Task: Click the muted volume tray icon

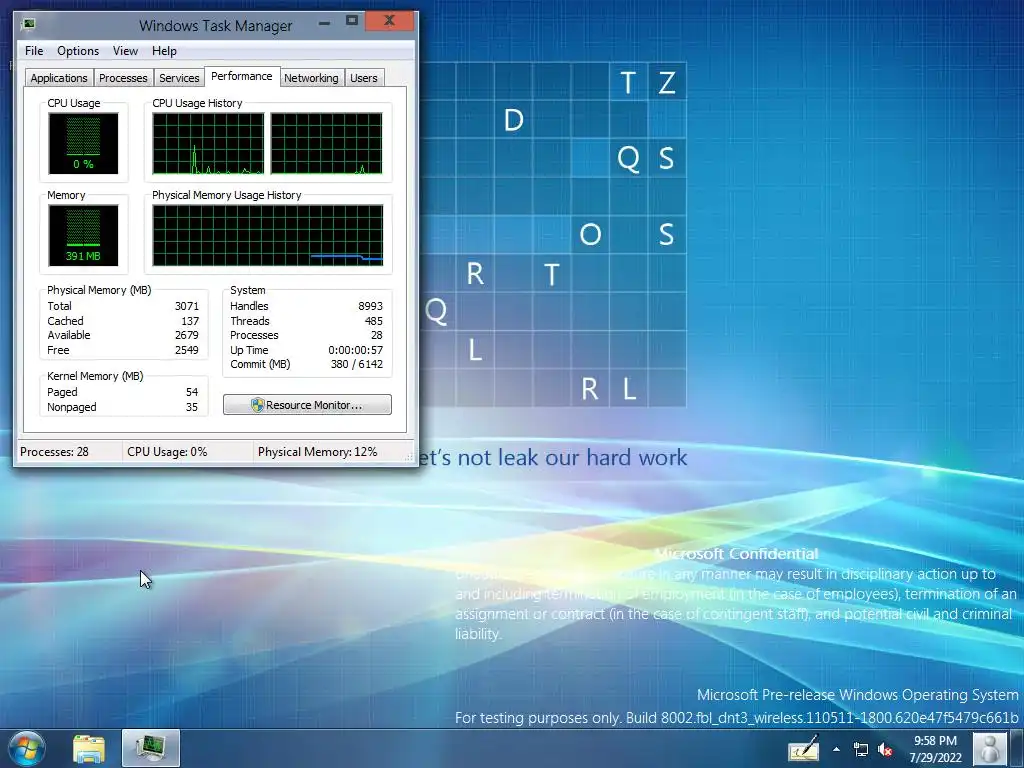Action: point(886,750)
